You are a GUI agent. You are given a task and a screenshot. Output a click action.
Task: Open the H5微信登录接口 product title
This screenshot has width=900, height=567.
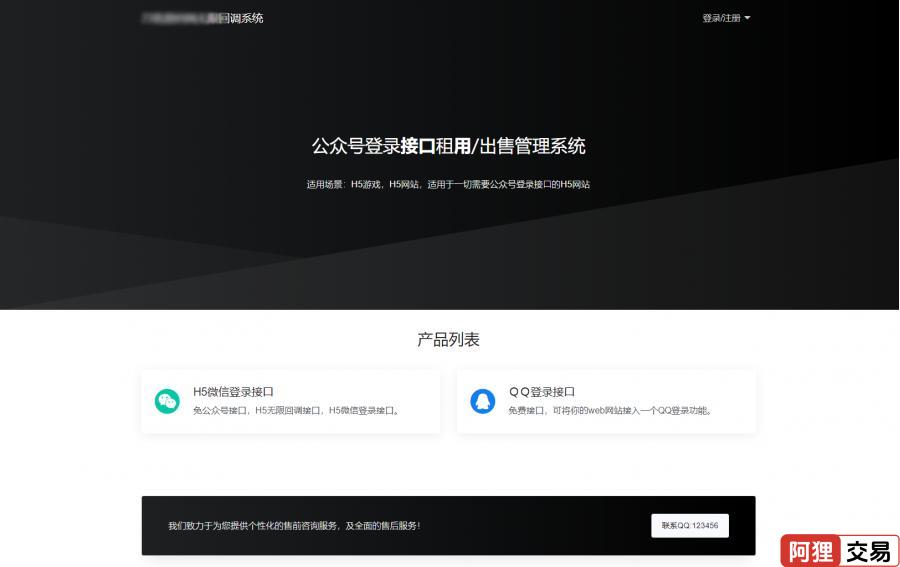[x=233, y=392]
